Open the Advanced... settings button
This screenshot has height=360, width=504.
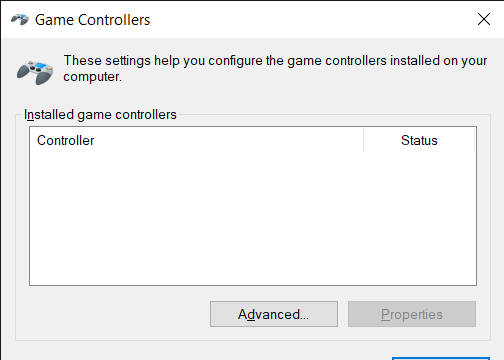pos(274,314)
